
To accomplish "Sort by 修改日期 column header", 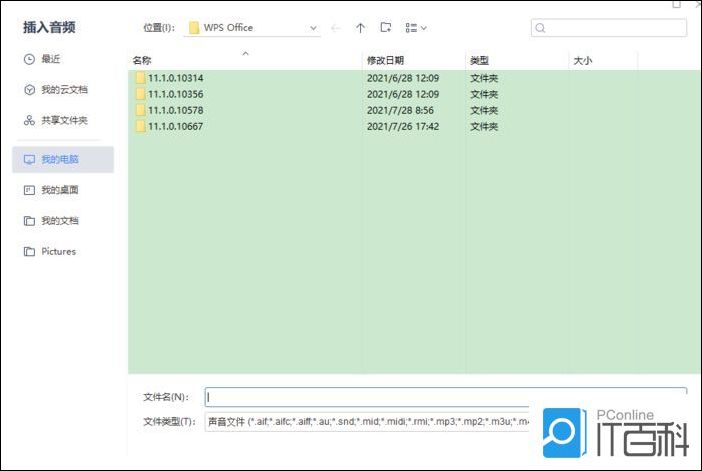I will click(x=385, y=60).
